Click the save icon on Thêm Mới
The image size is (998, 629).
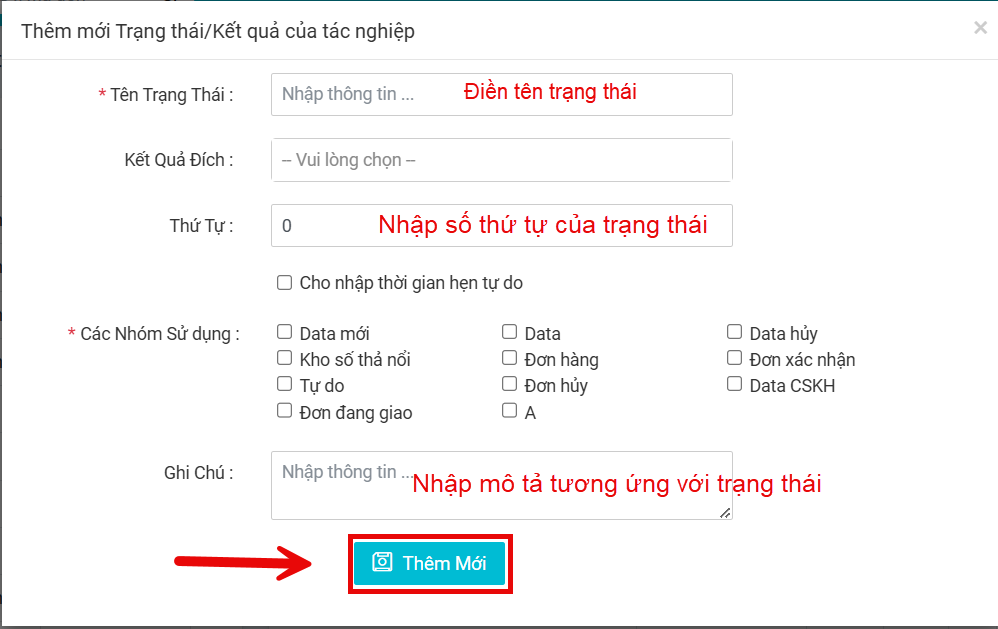(x=382, y=562)
